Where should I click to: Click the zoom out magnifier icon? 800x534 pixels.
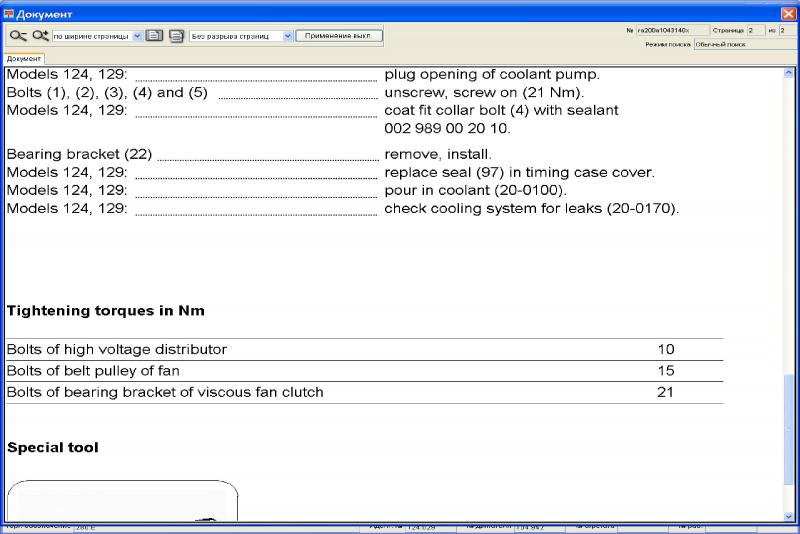tap(18, 35)
